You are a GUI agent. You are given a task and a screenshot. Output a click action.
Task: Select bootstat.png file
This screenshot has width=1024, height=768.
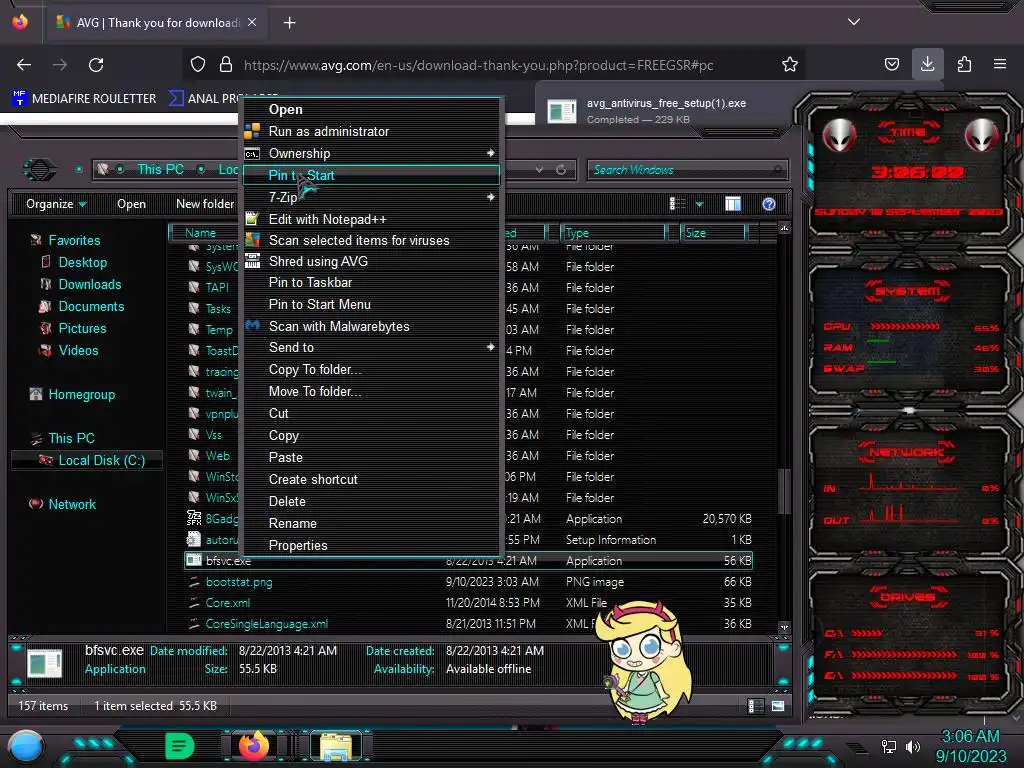tap(239, 582)
